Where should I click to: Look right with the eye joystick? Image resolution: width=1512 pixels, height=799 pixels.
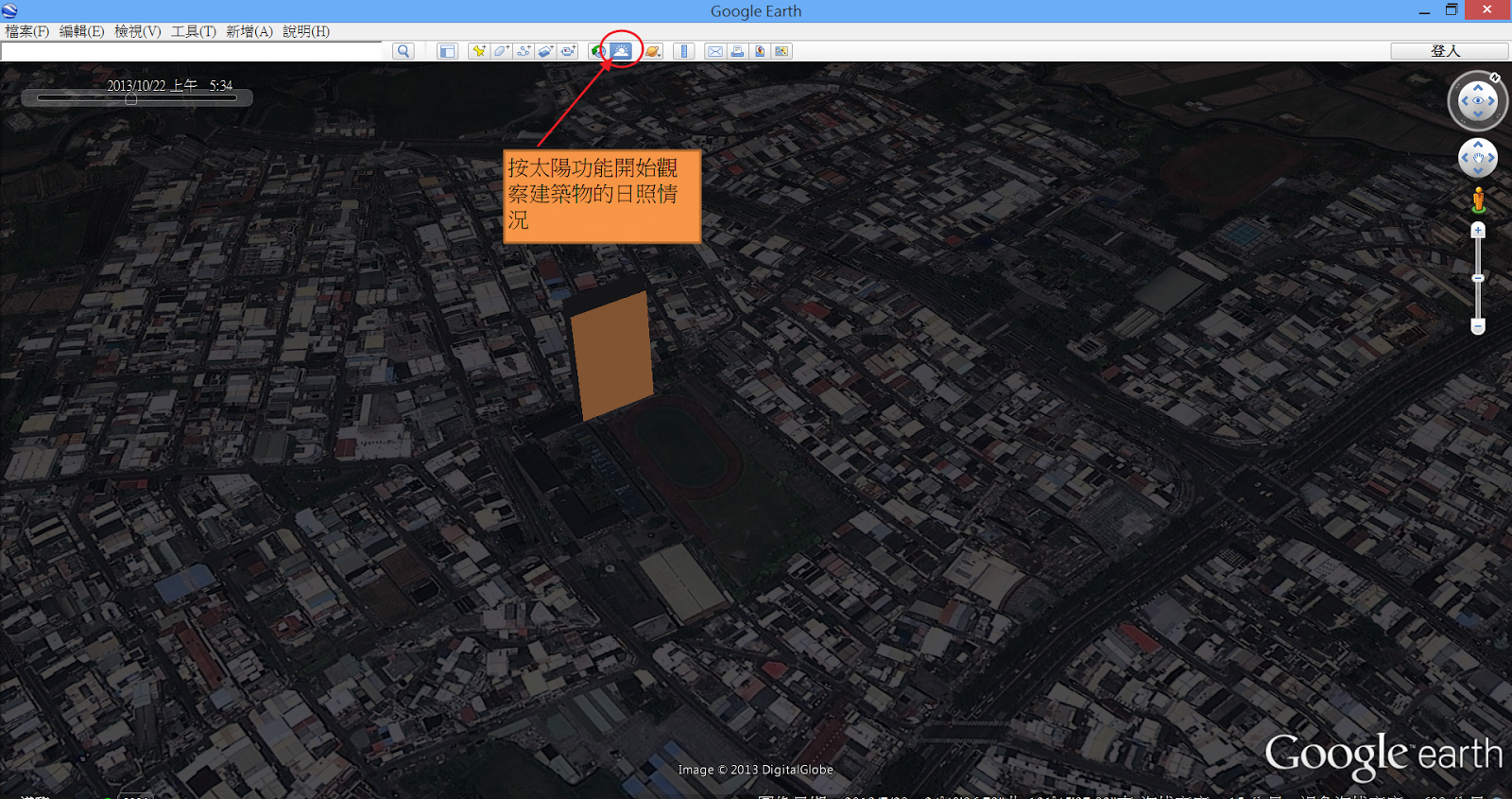click(x=1491, y=101)
